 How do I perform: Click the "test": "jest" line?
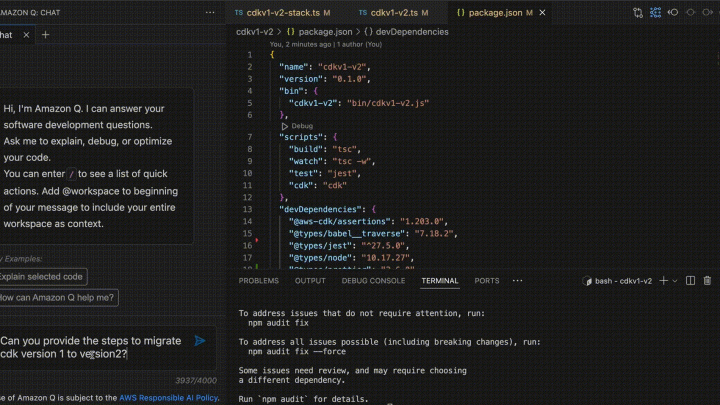[325, 174]
